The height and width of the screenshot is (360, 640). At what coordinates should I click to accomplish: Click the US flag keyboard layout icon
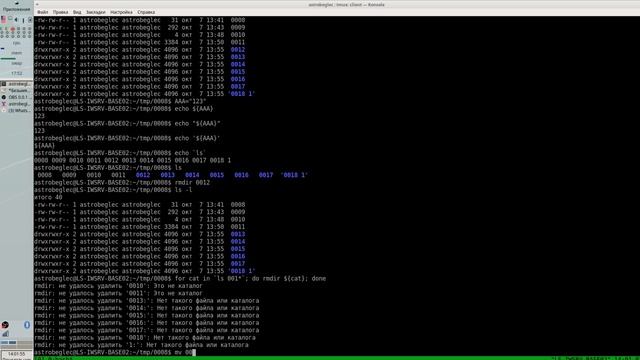tap(4, 19)
